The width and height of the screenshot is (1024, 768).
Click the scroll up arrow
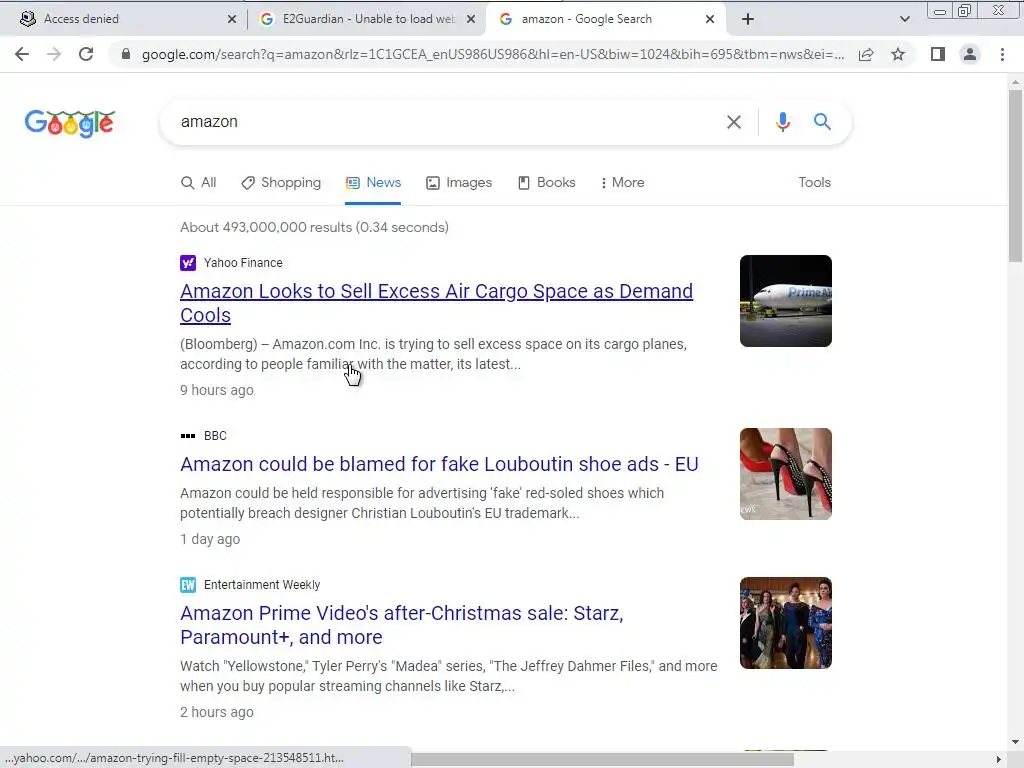(x=1015, y=82)
